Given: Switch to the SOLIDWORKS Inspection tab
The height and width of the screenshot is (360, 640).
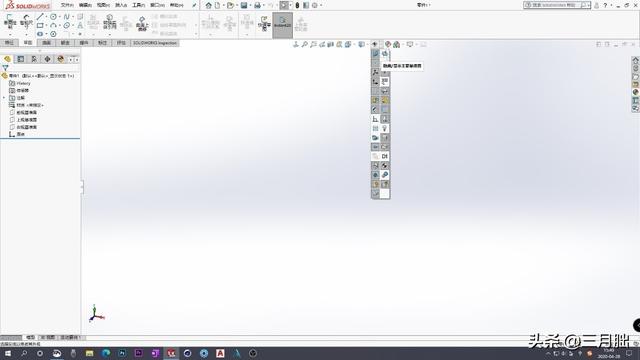Looking at the screenshot, I should point(155,43).
